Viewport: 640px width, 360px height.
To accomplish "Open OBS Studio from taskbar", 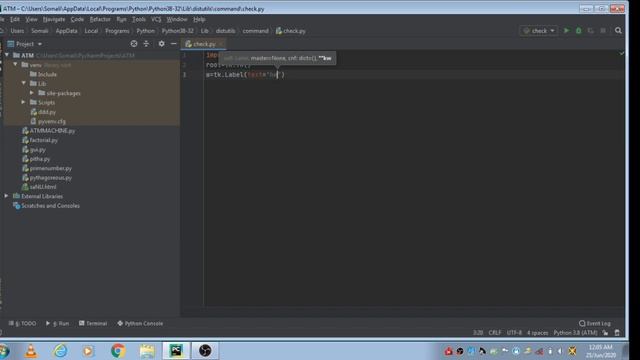I will point(205,351).
